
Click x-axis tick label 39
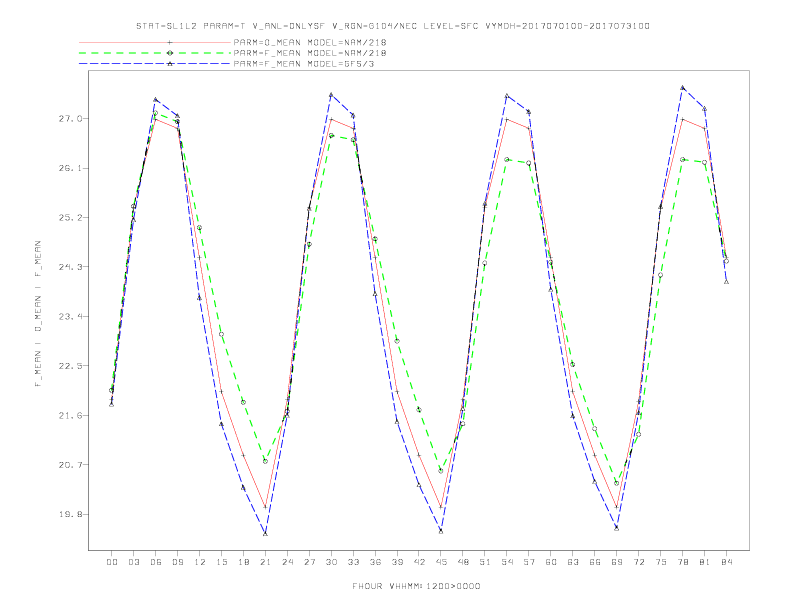click(x=397, y=562)
